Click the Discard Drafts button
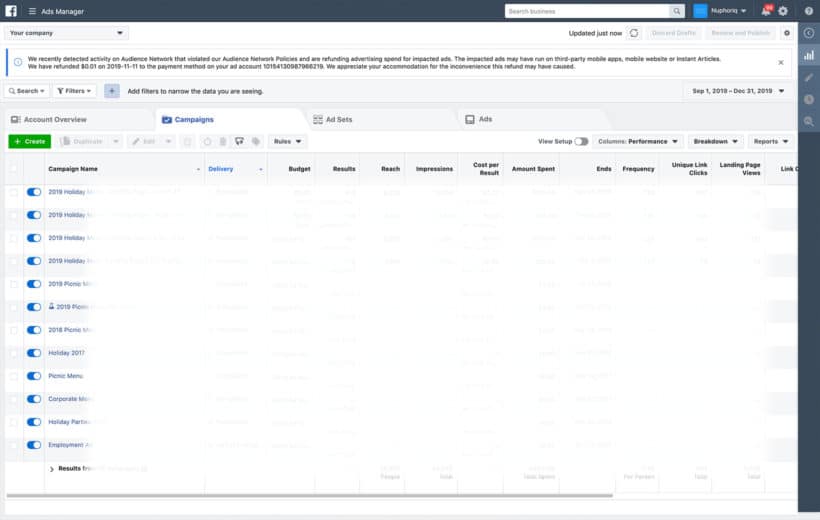The width and height of the screenshot is (820, 520). tap(674, 33)
